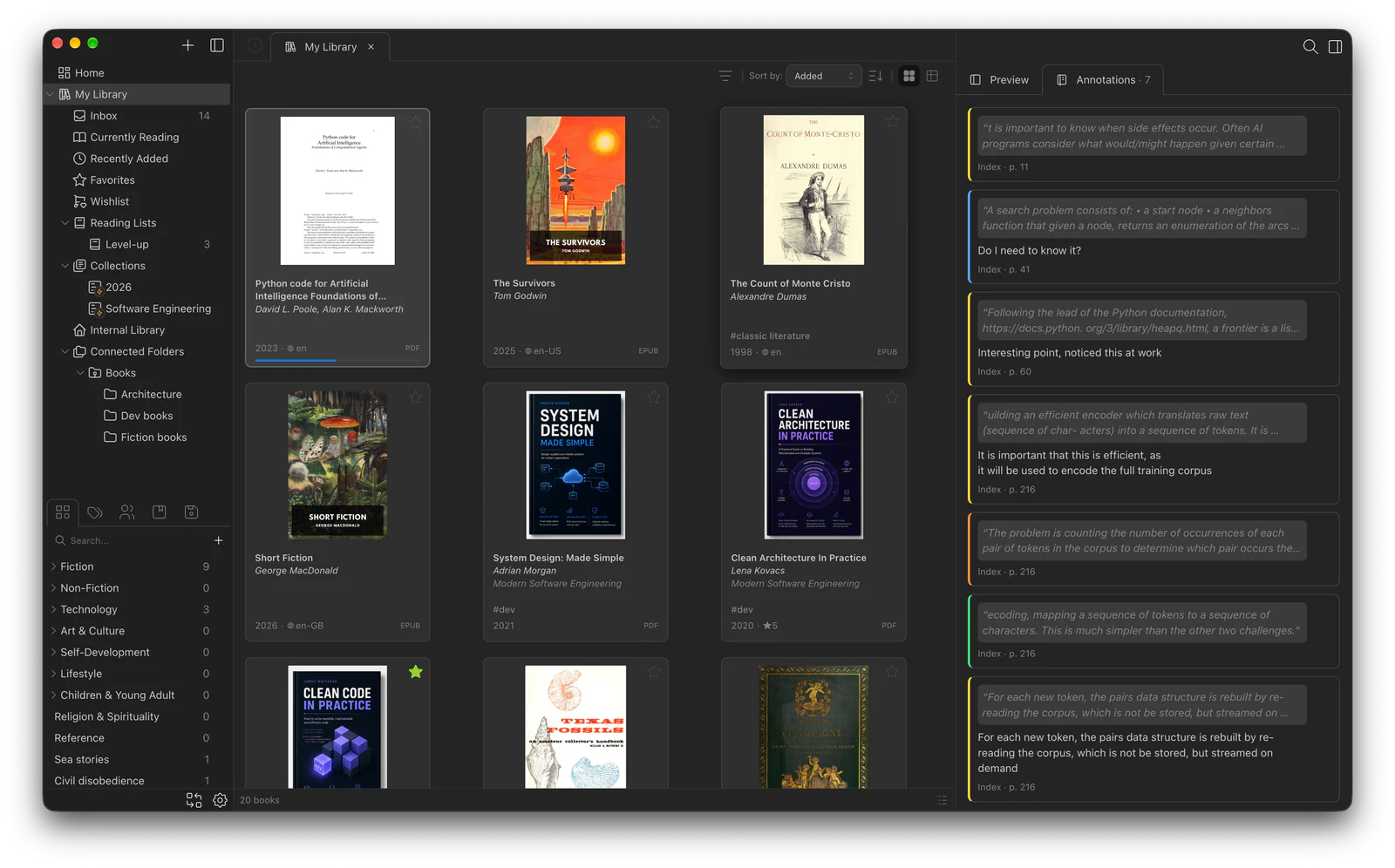Viewport: 1395px width, 868px height.
Task: Open the Dev books folder
Action: (x=137, y=416)
